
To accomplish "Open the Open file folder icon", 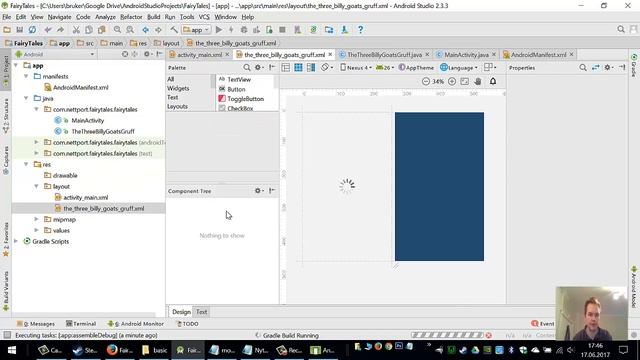I will [7, 30].
